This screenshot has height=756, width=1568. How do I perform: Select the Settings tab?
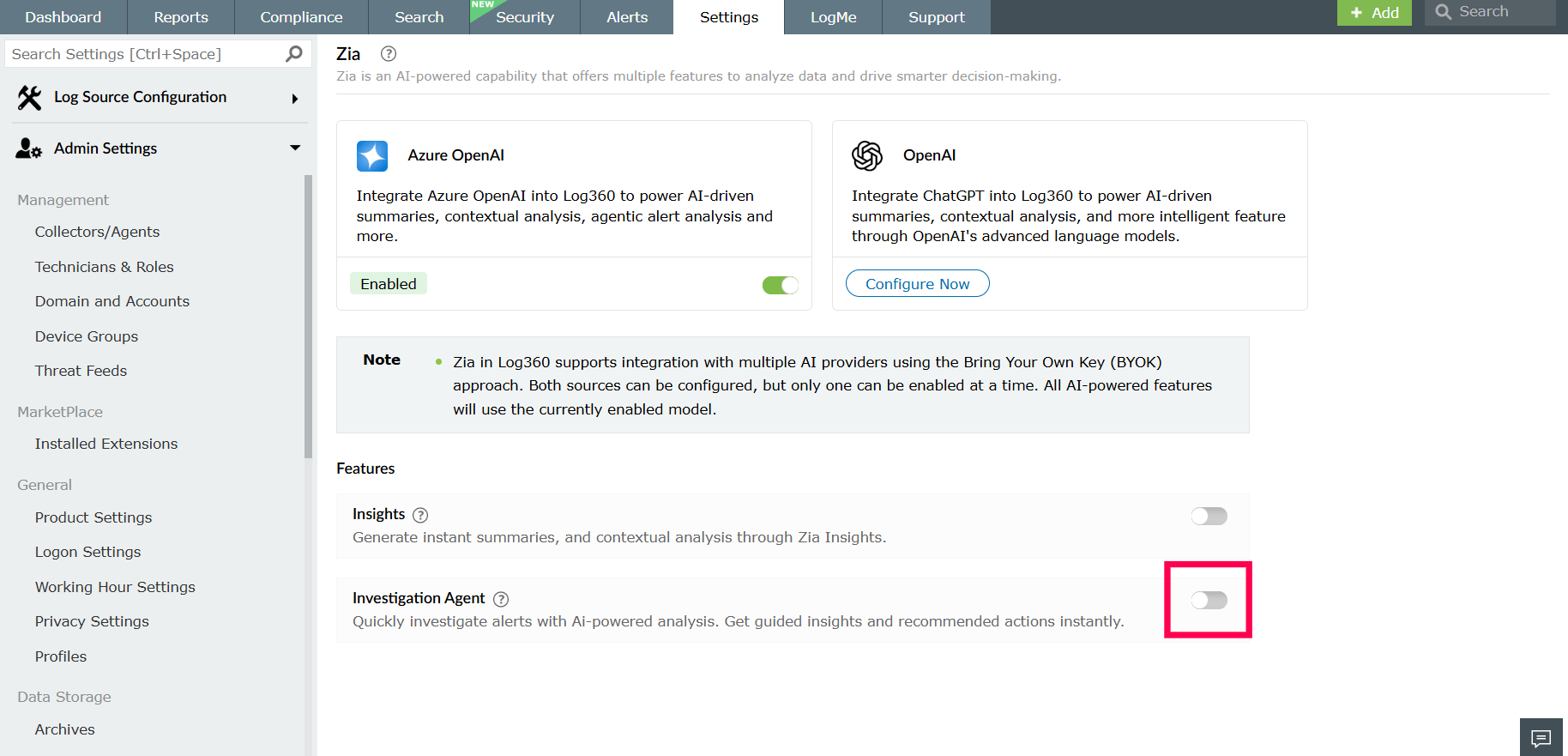coord(729,17)
